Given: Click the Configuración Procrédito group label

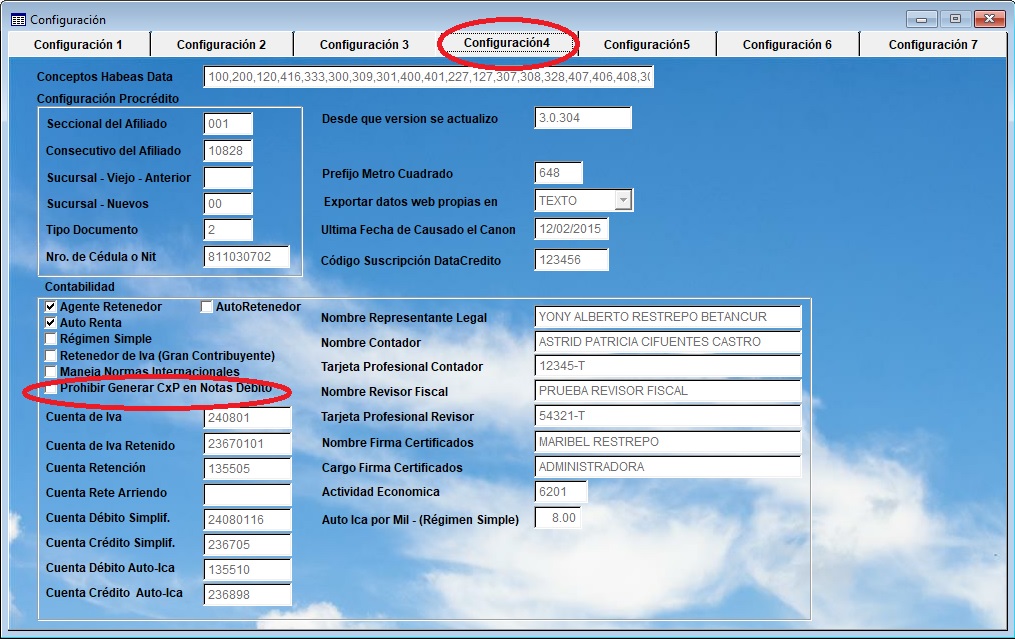Looking at the screenshot, I should pos(107,98).
